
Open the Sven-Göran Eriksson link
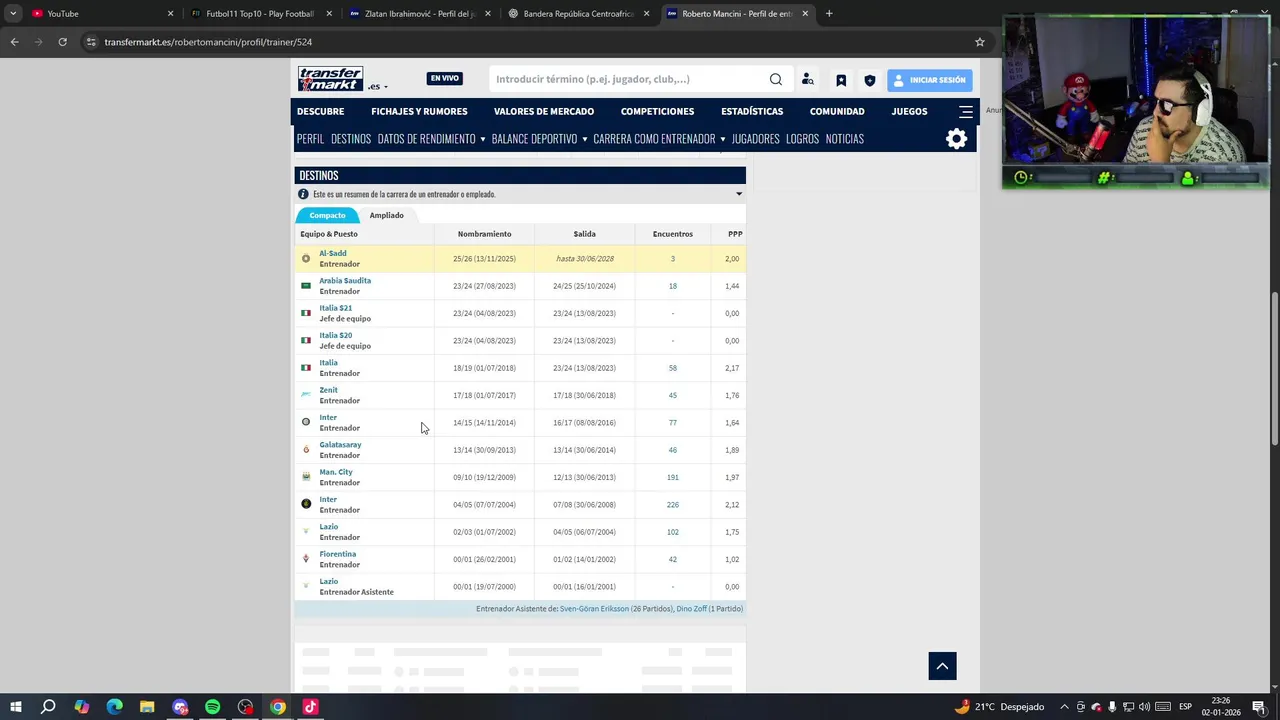pos(594,609)
